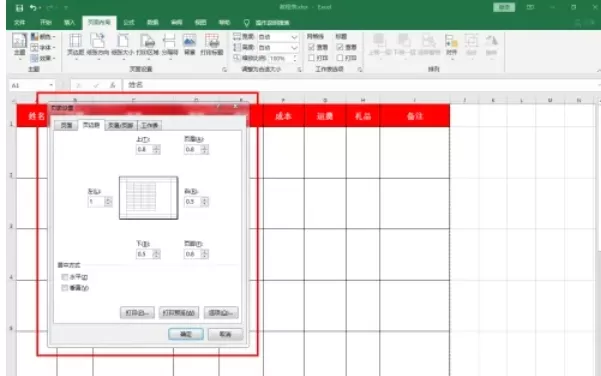Click the Cancel (取消) dialog button

click(225, 334)
